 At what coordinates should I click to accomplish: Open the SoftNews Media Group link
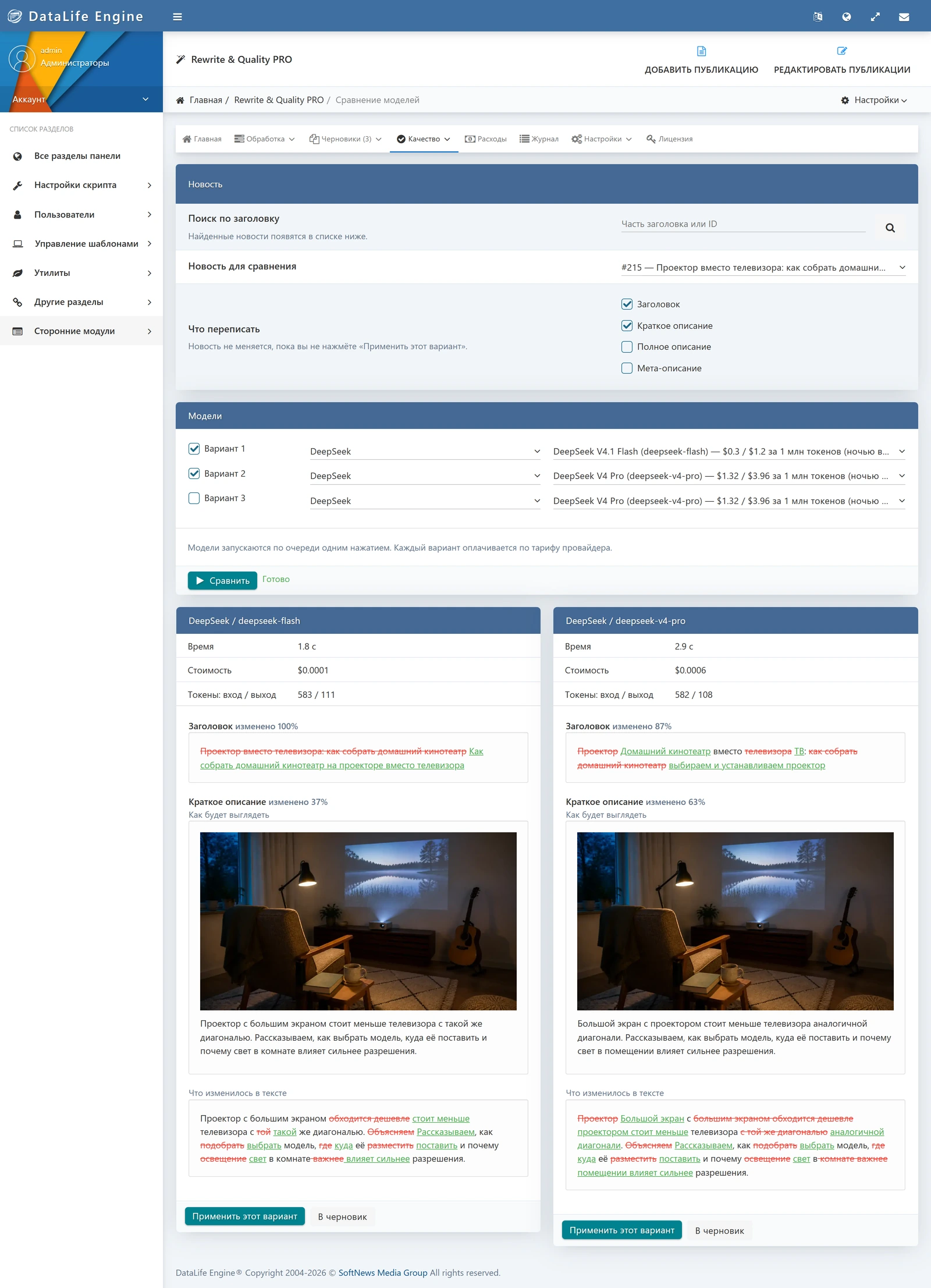[x=383, y=1272]
